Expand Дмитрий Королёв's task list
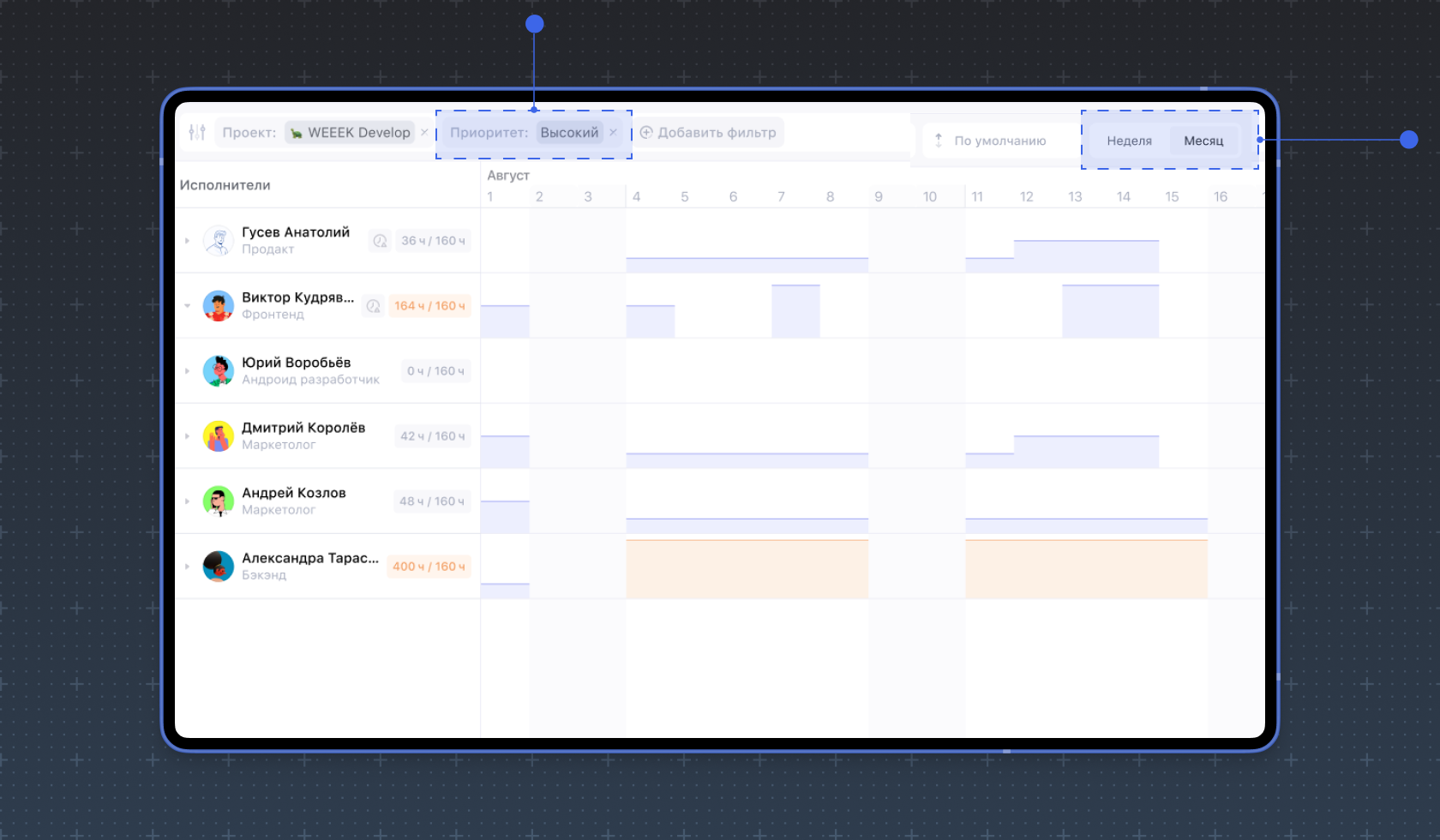Image resolution: width=1440 pixels, height=840 pixels. coord(187,436)
